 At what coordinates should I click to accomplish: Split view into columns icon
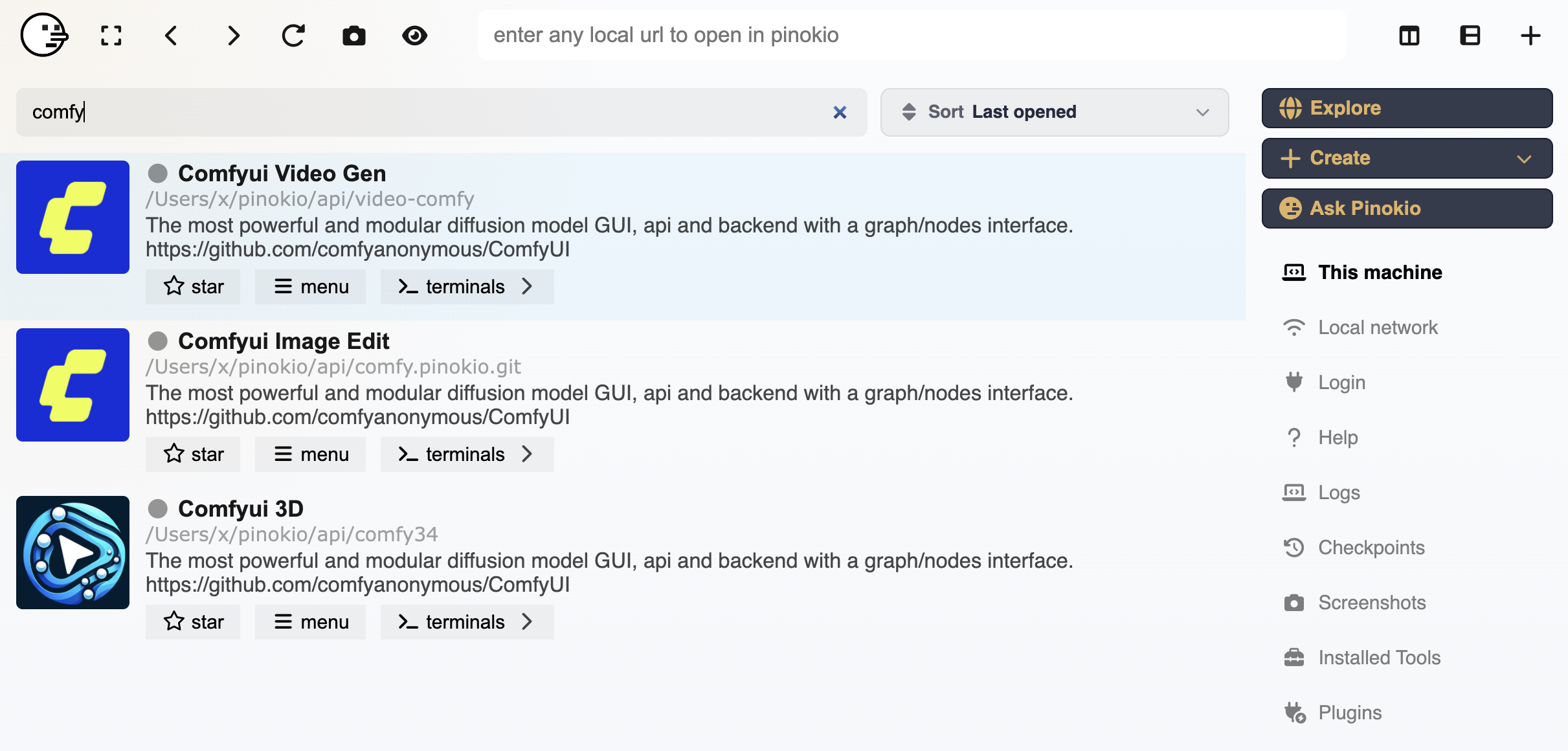(1409, 36)
